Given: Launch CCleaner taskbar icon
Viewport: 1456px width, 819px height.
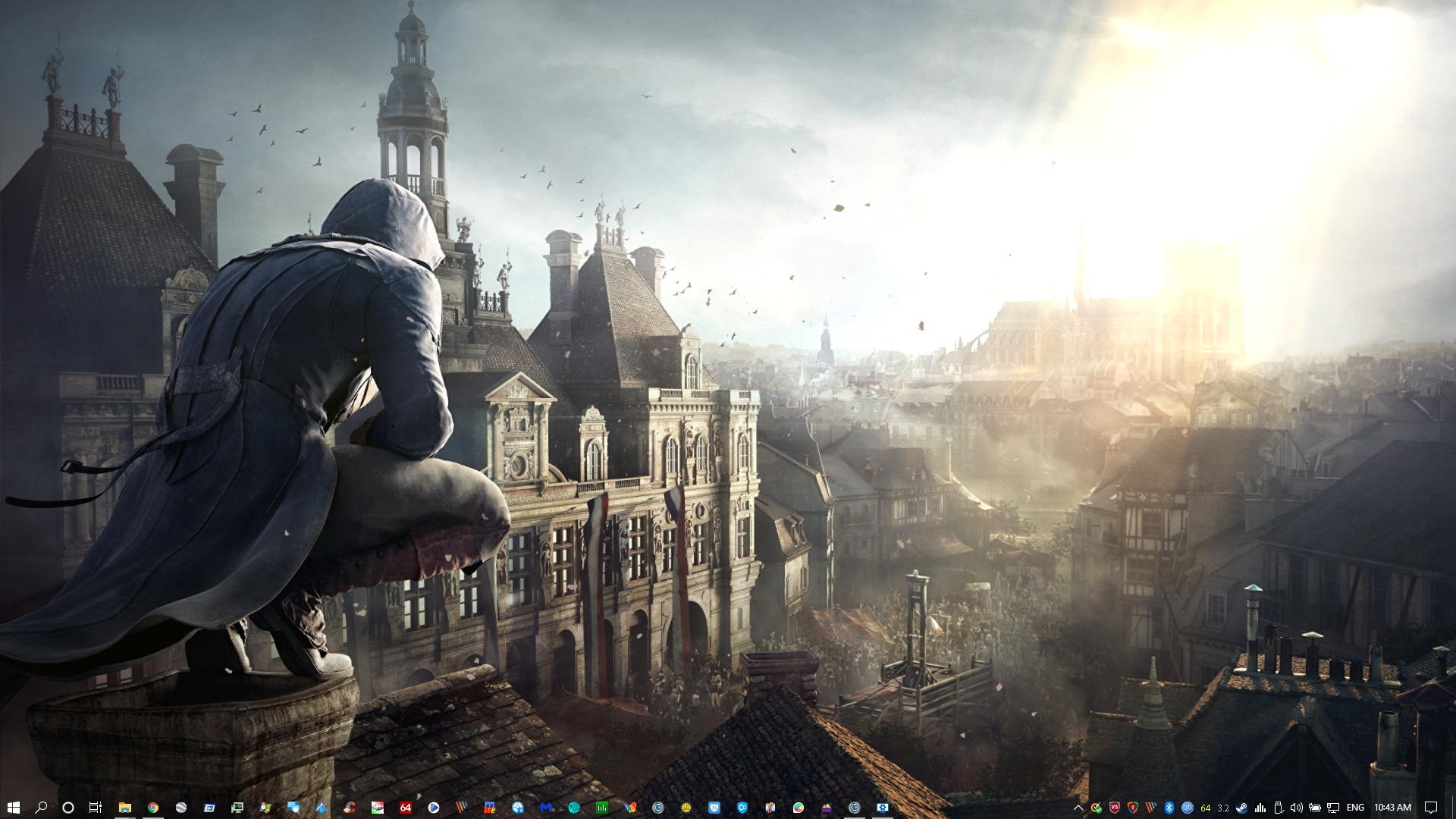Looking at the screenshot, I should coord(350,808).
